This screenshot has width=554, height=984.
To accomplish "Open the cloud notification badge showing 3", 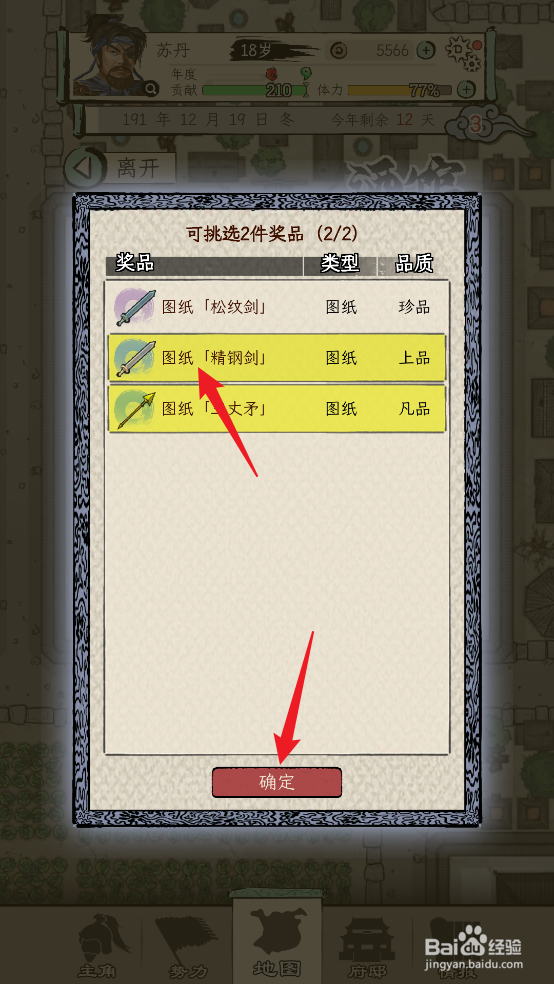I will tap(478, 126).
